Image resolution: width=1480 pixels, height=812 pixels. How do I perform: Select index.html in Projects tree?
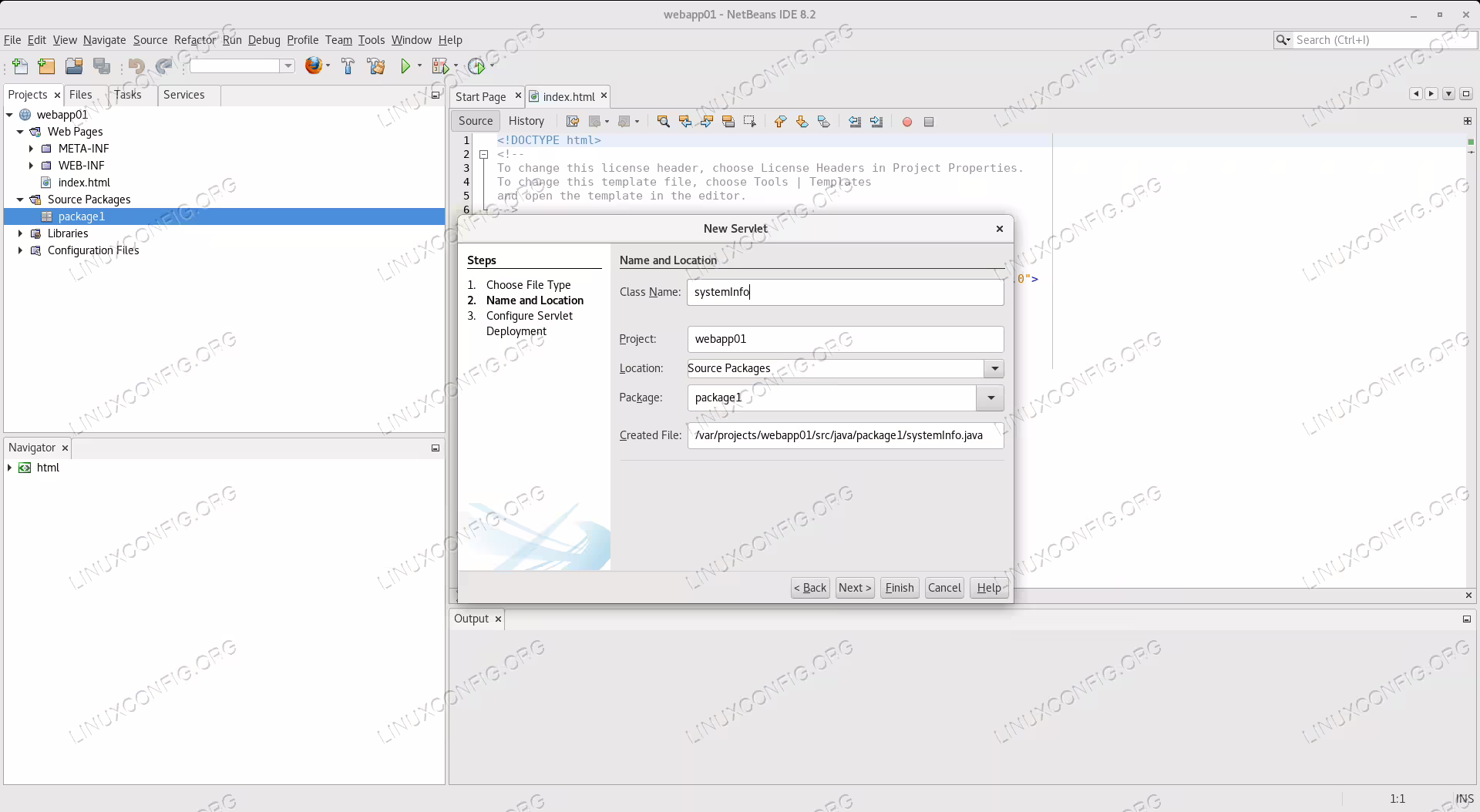tap(84, 183)
